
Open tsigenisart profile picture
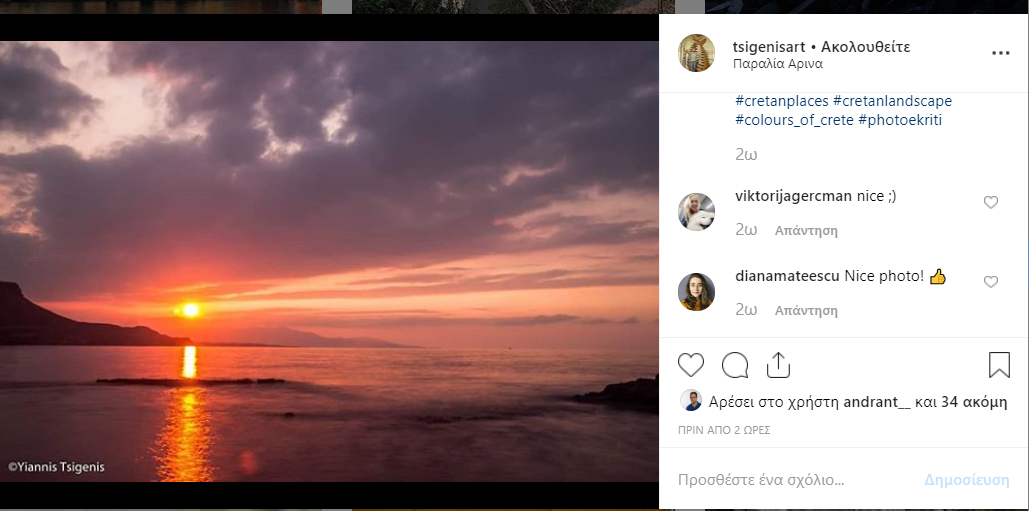pyautogui.click(x=696, y=53)
